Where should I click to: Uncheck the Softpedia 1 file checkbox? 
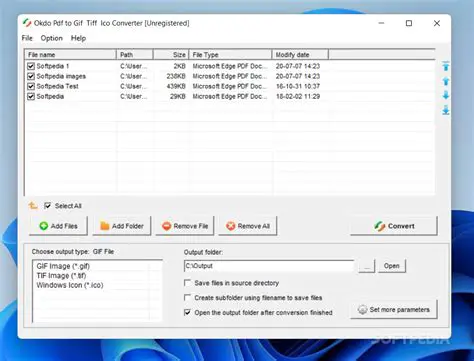click(31, 66)
